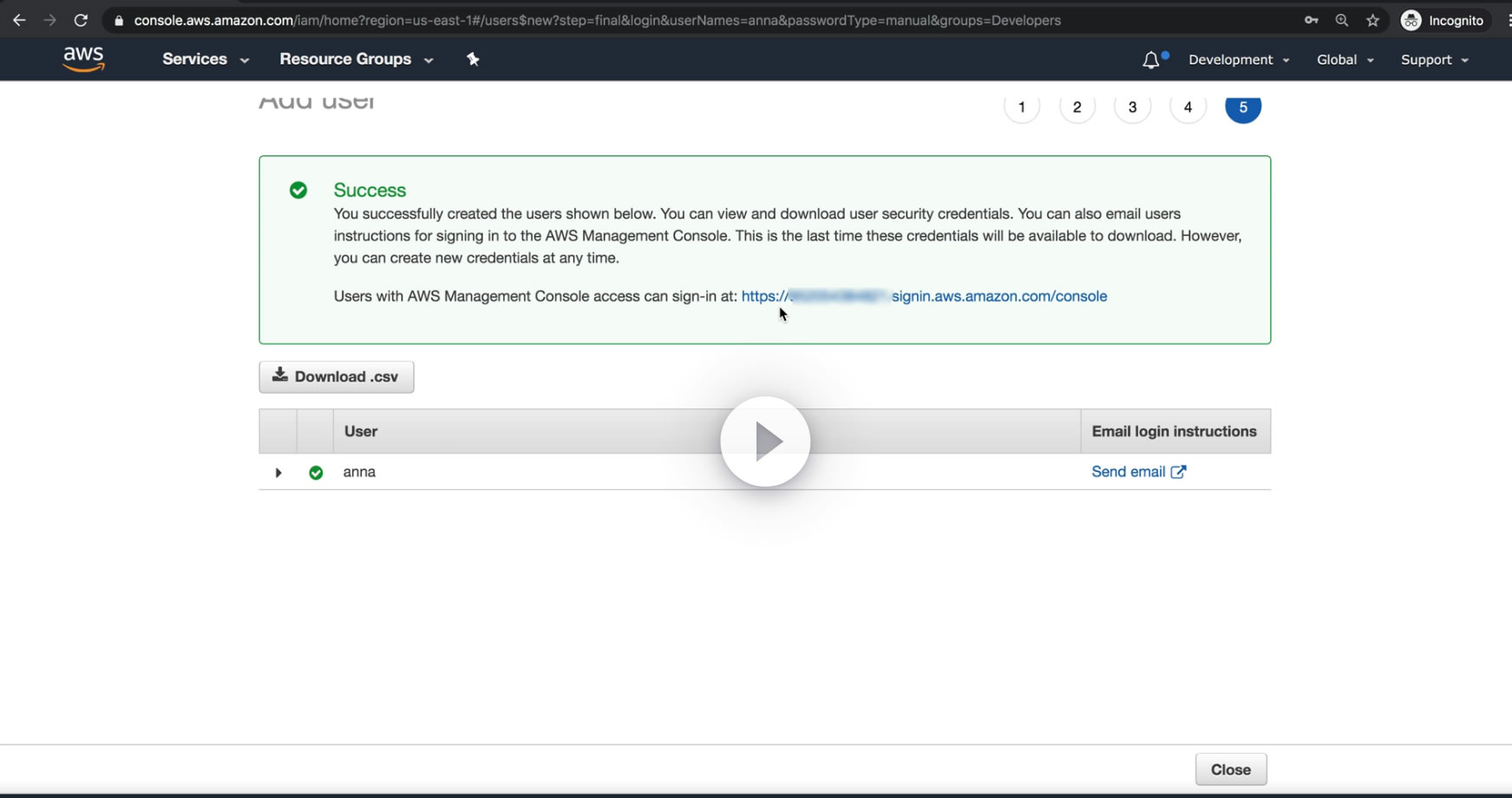Click the User column header
Screen dimensions: 1512x798
707,431
